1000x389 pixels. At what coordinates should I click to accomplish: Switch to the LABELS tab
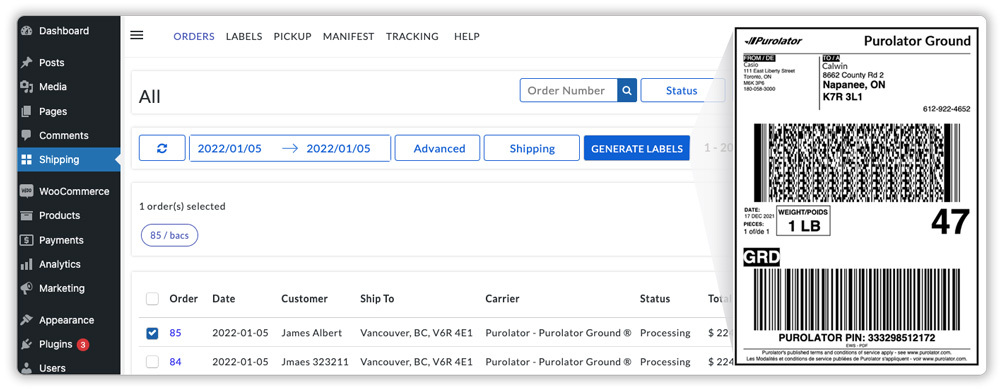click(244, 36)
